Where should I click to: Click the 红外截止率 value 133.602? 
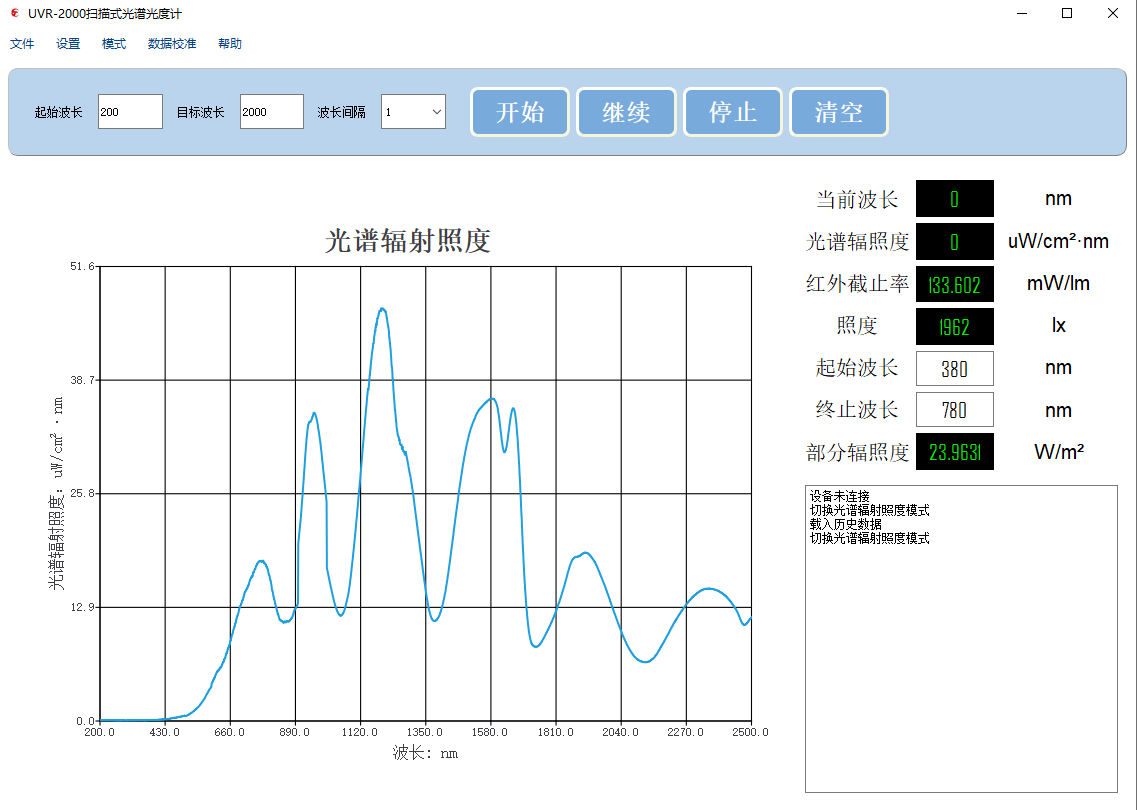click(x=954, y=284)
